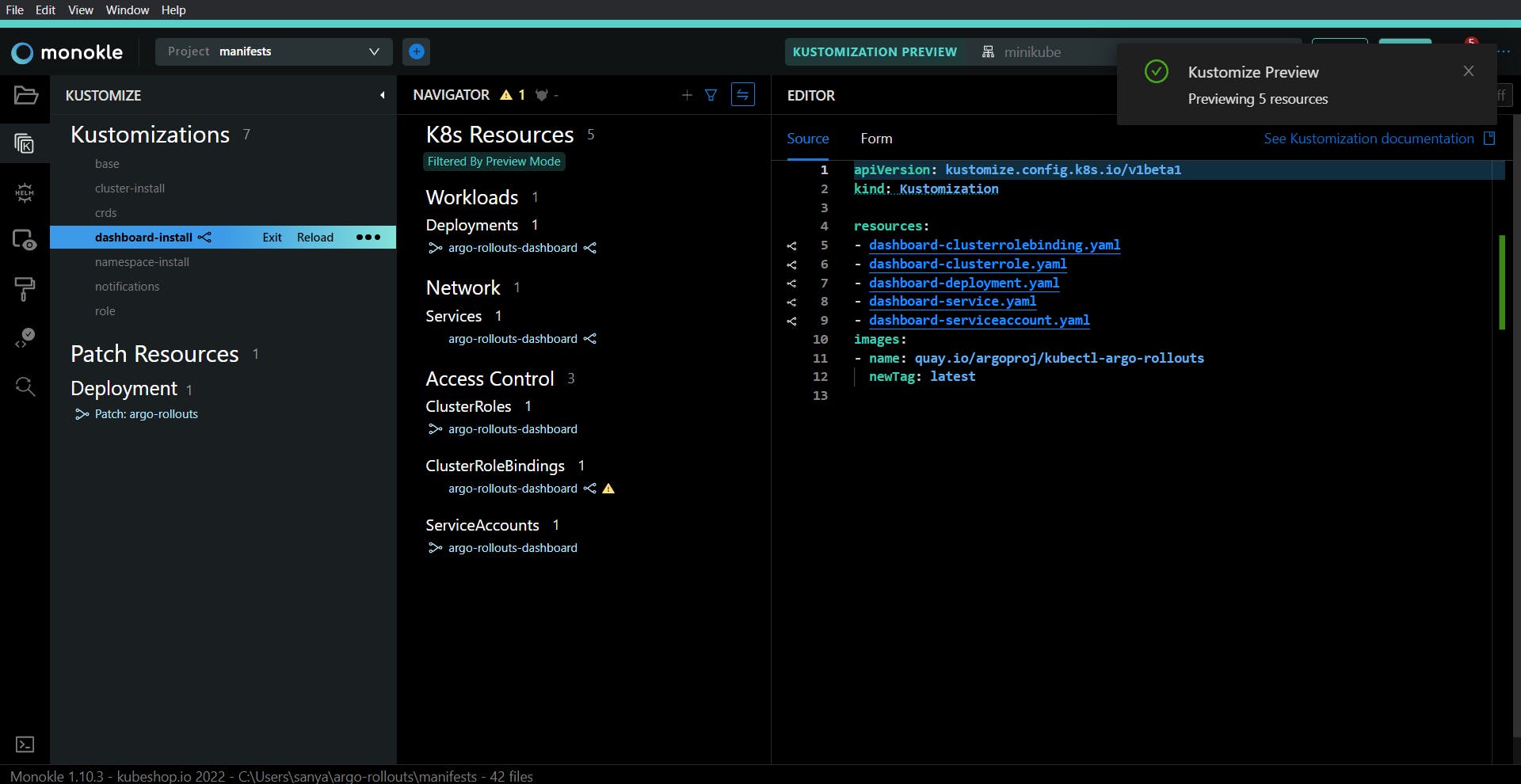Click the Filtered By Preview Mode tag

(494, 162)
